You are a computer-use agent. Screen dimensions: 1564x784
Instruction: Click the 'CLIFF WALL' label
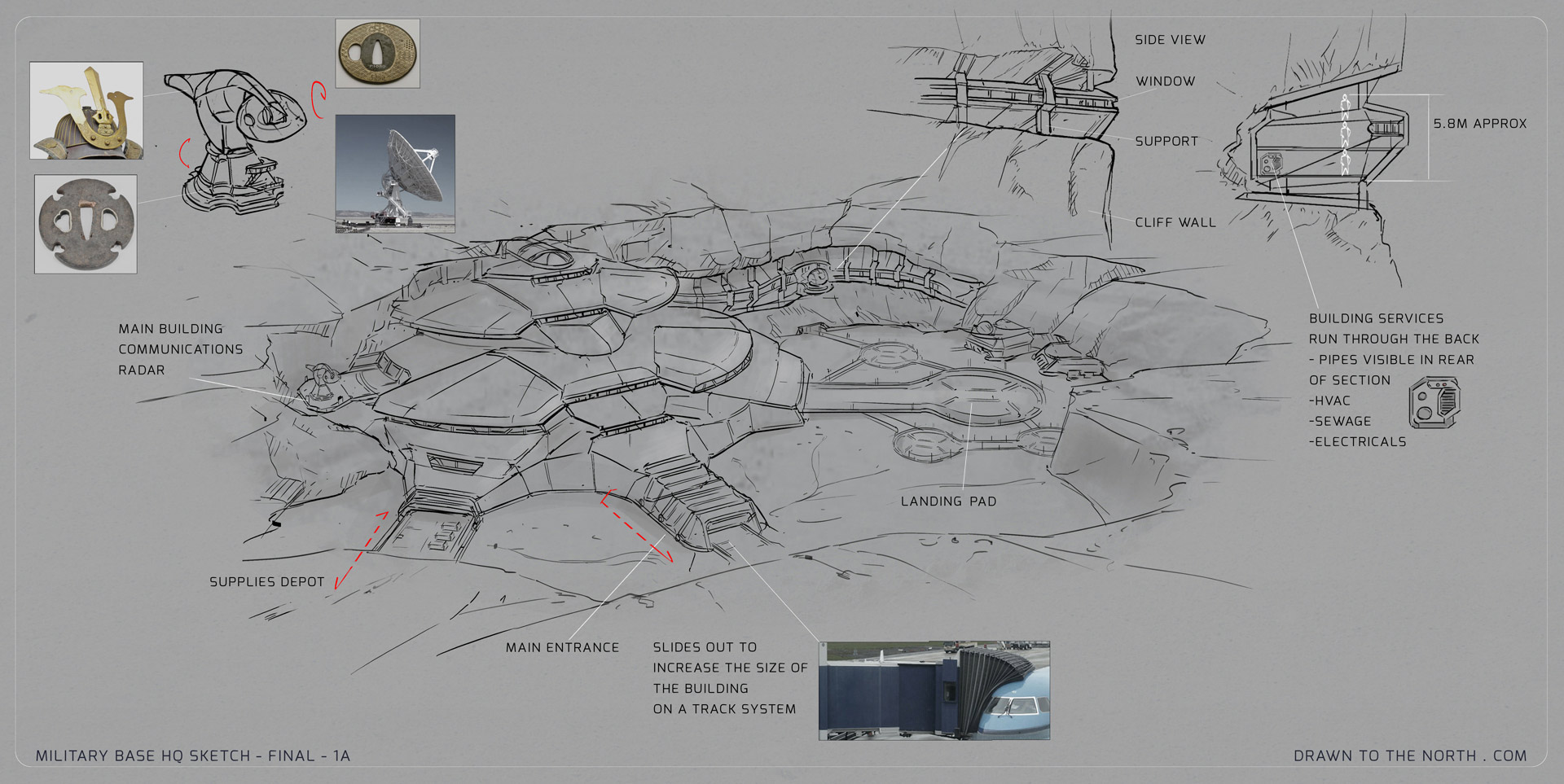1175,222
